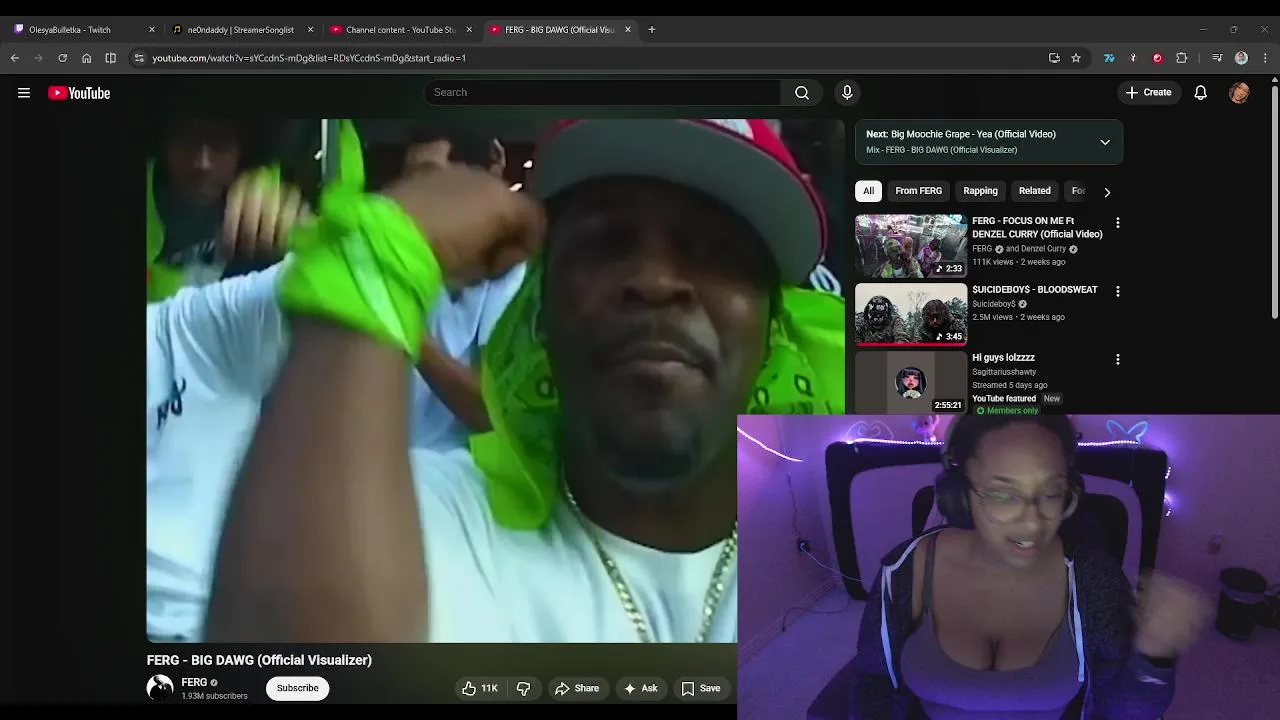Image resolution: width=1280 pixels, height=720 pixels.
Task: Click the 1.93M subscribers text
Action: (x=214, y=696)
